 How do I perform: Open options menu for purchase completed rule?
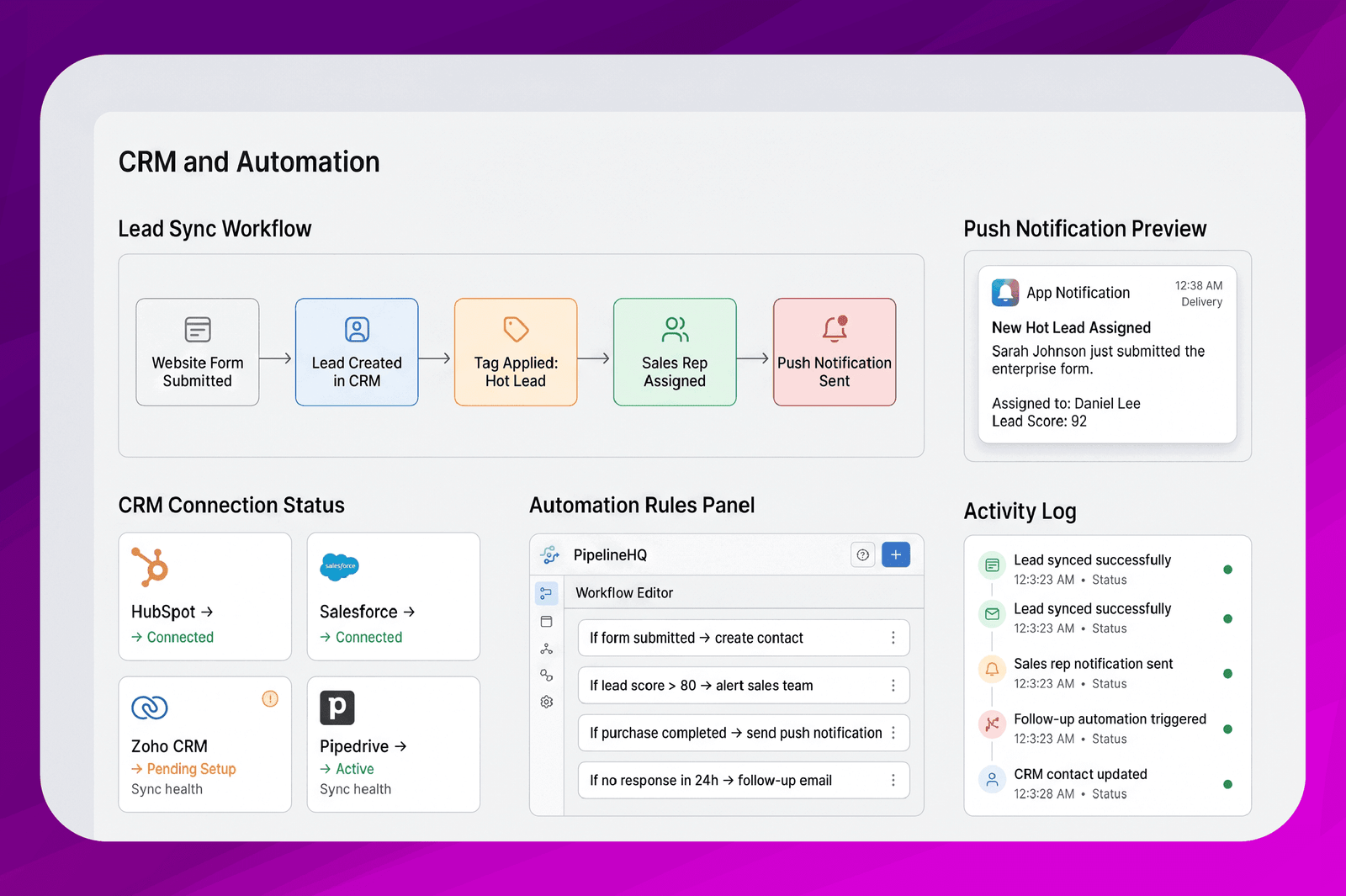893,733
